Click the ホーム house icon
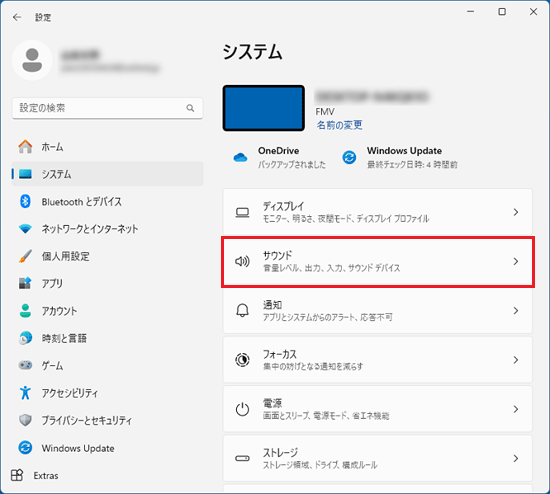This screenshot has height=494, width=550. point(25,147)
